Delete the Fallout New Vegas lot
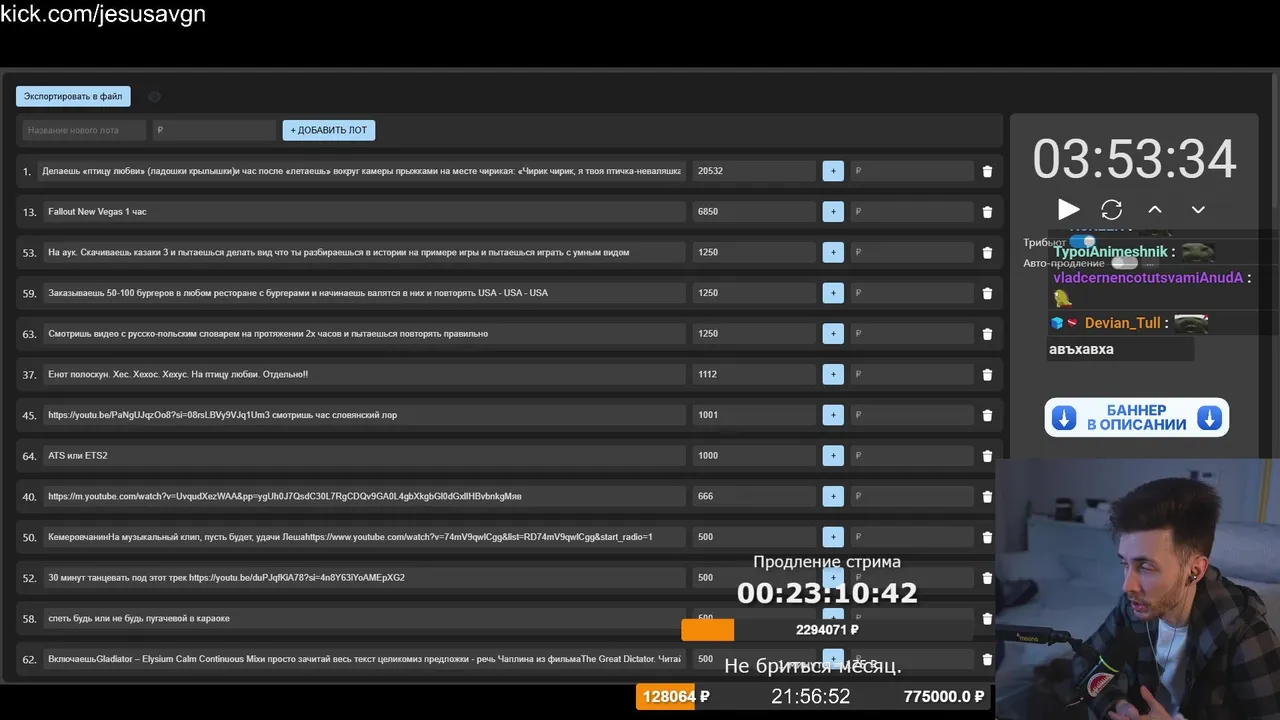The image size is (1280, 720). pos(987,212)
